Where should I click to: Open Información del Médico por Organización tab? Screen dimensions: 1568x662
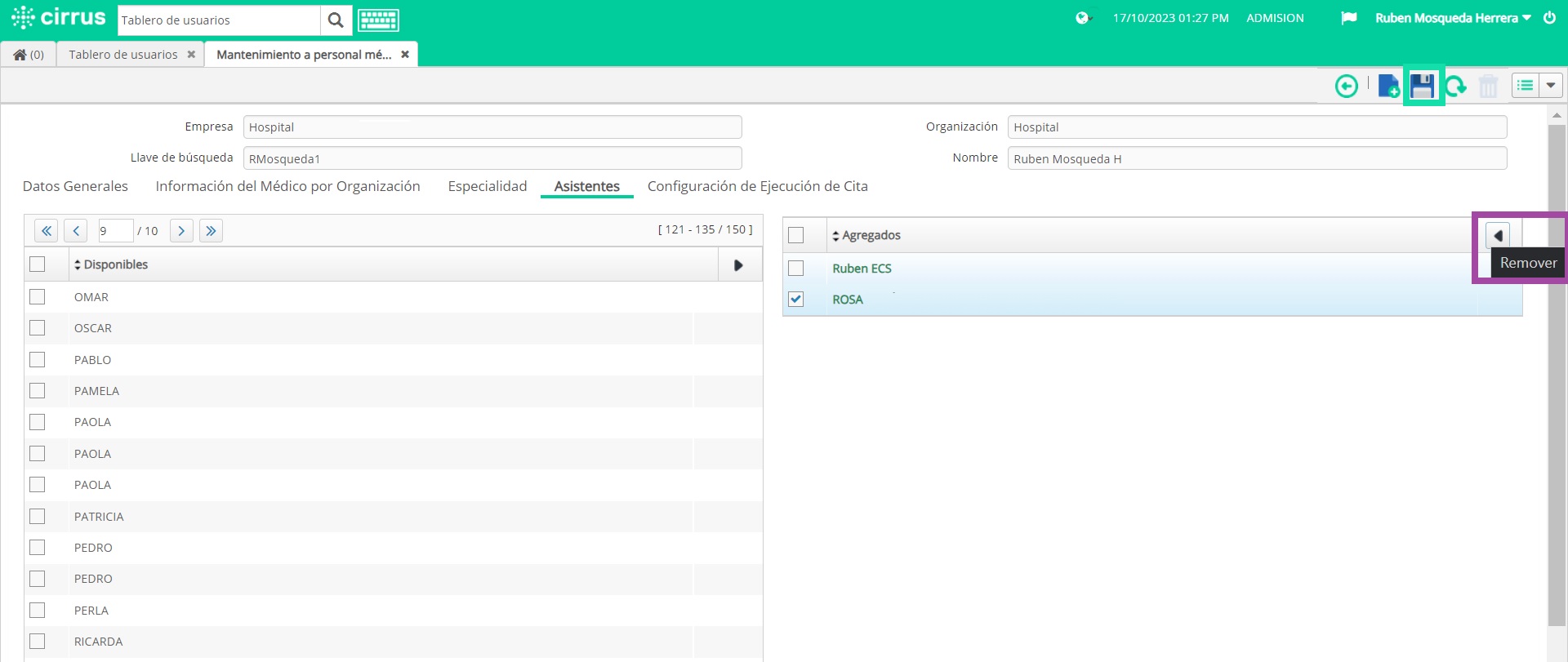click(x=287, y=186)
